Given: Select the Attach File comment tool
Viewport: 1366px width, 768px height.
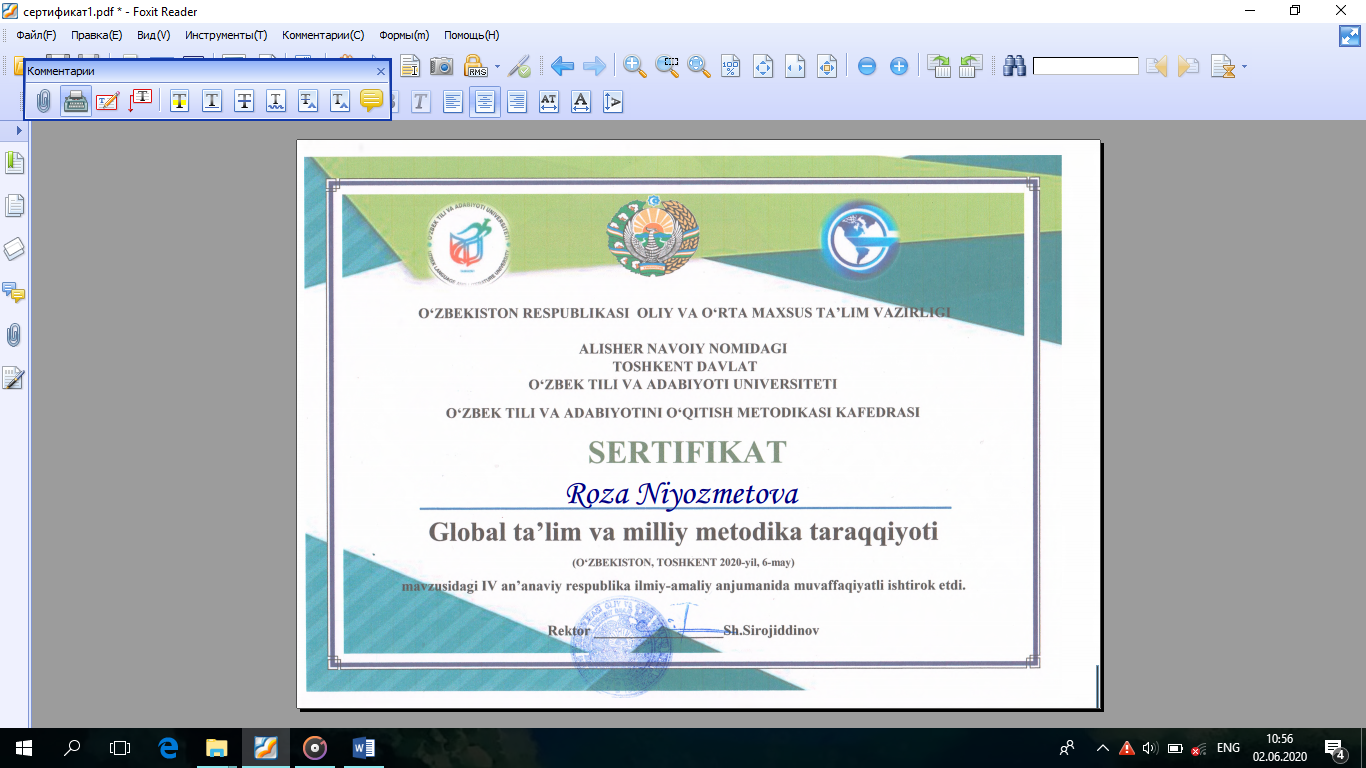Looking at the screenshot, I should 44,101.
